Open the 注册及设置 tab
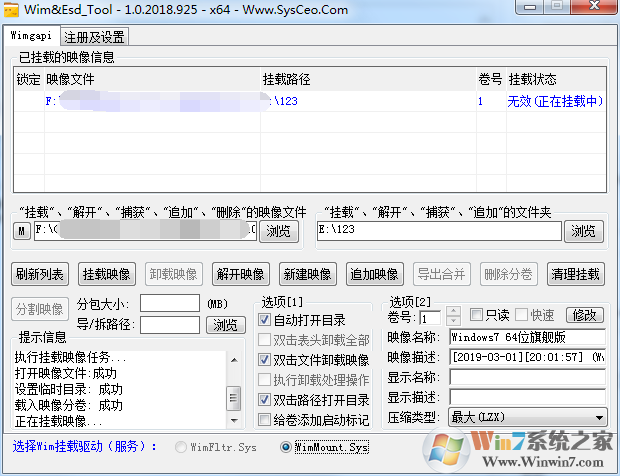Image resolution: width=620 pixels, height=476 pixels. [94, 37]
